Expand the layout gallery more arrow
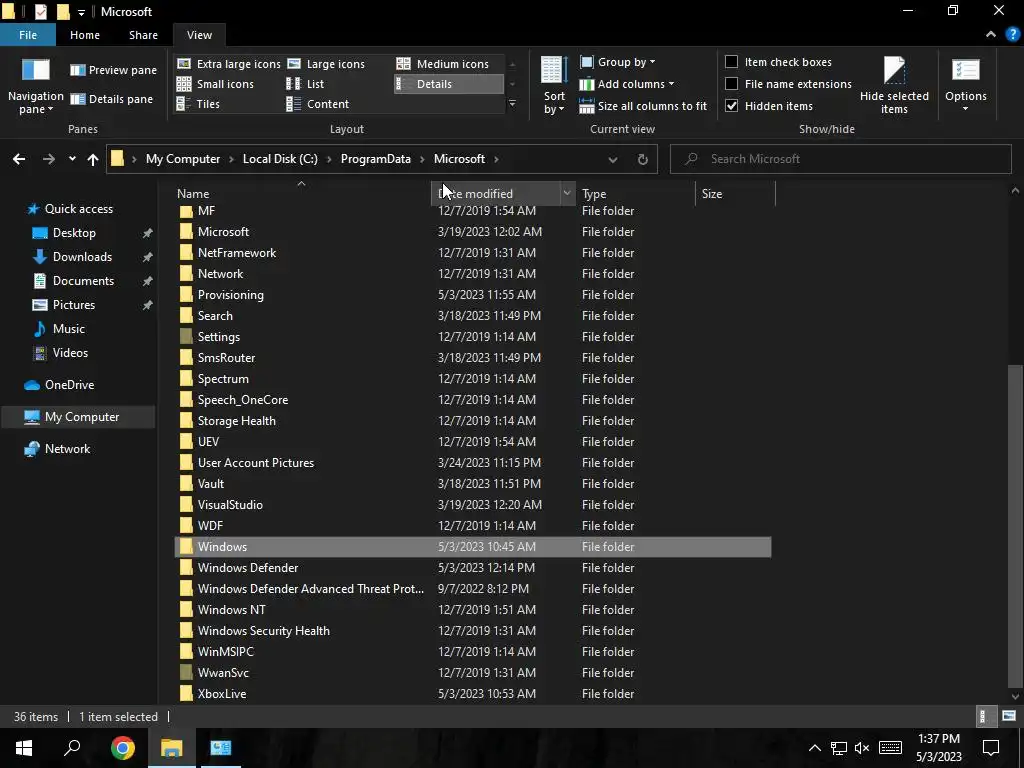1024x768 pixels. (512, 103)
